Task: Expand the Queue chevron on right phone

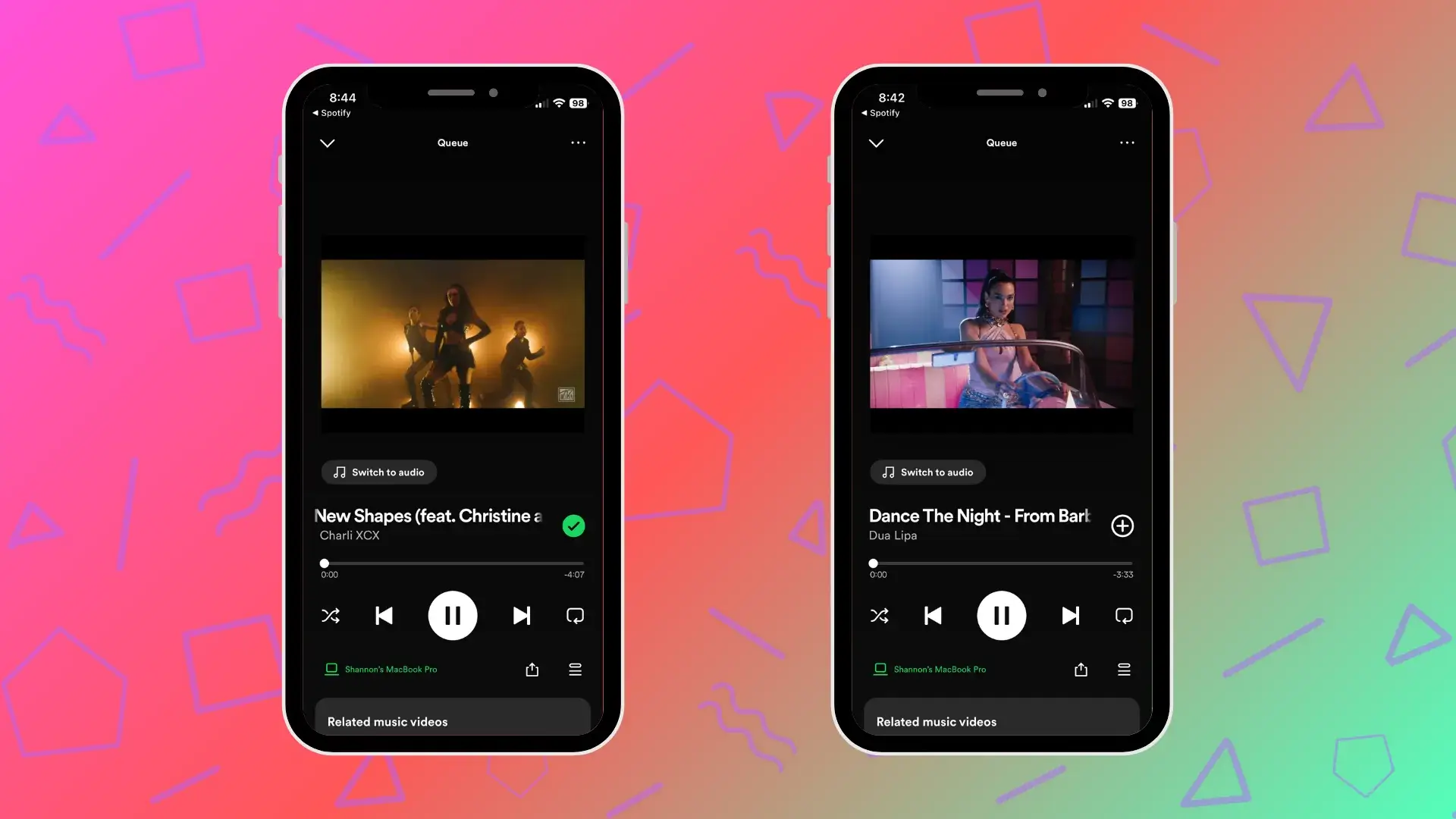Action: (x=876, y=142)
